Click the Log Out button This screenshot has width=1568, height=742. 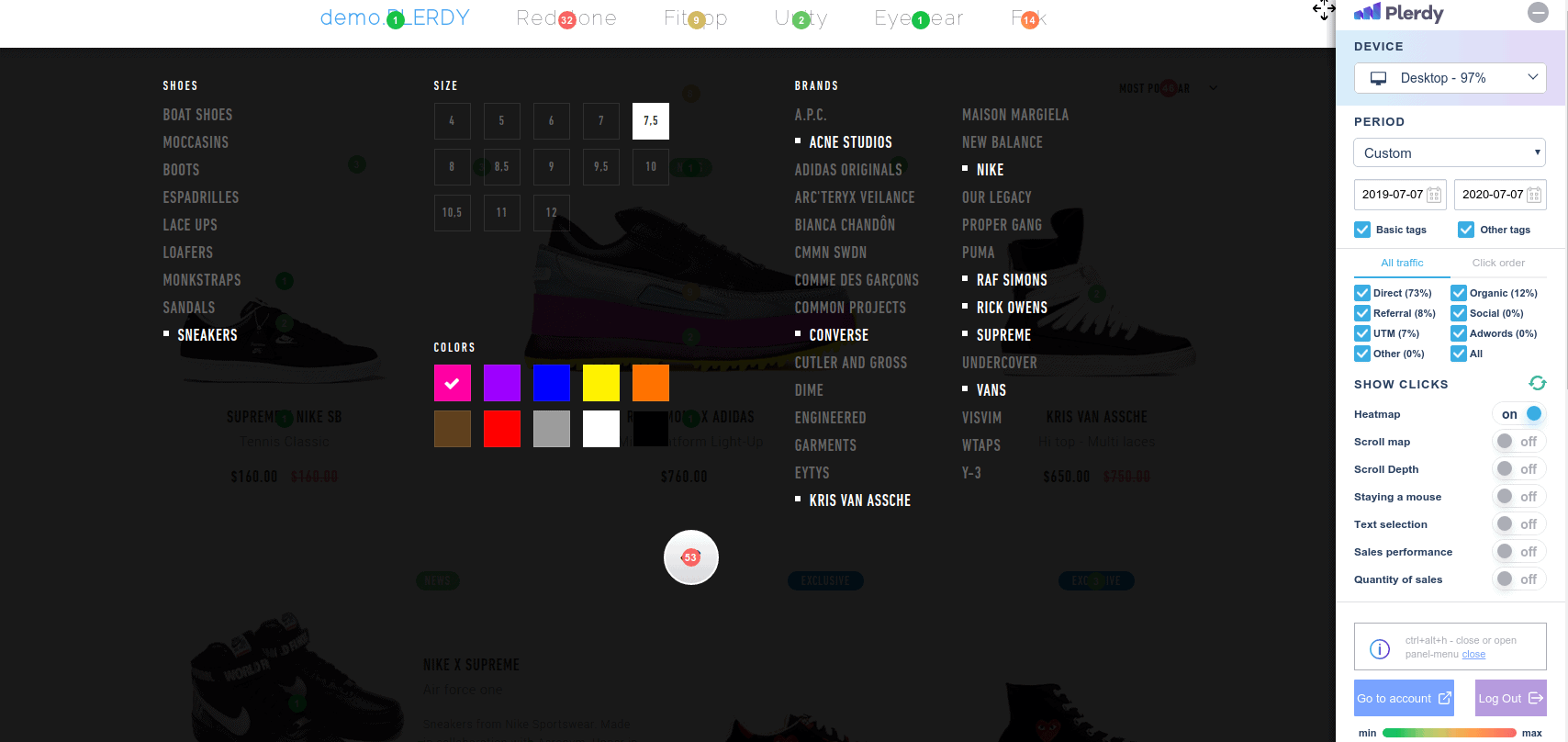coord(1511,698)
